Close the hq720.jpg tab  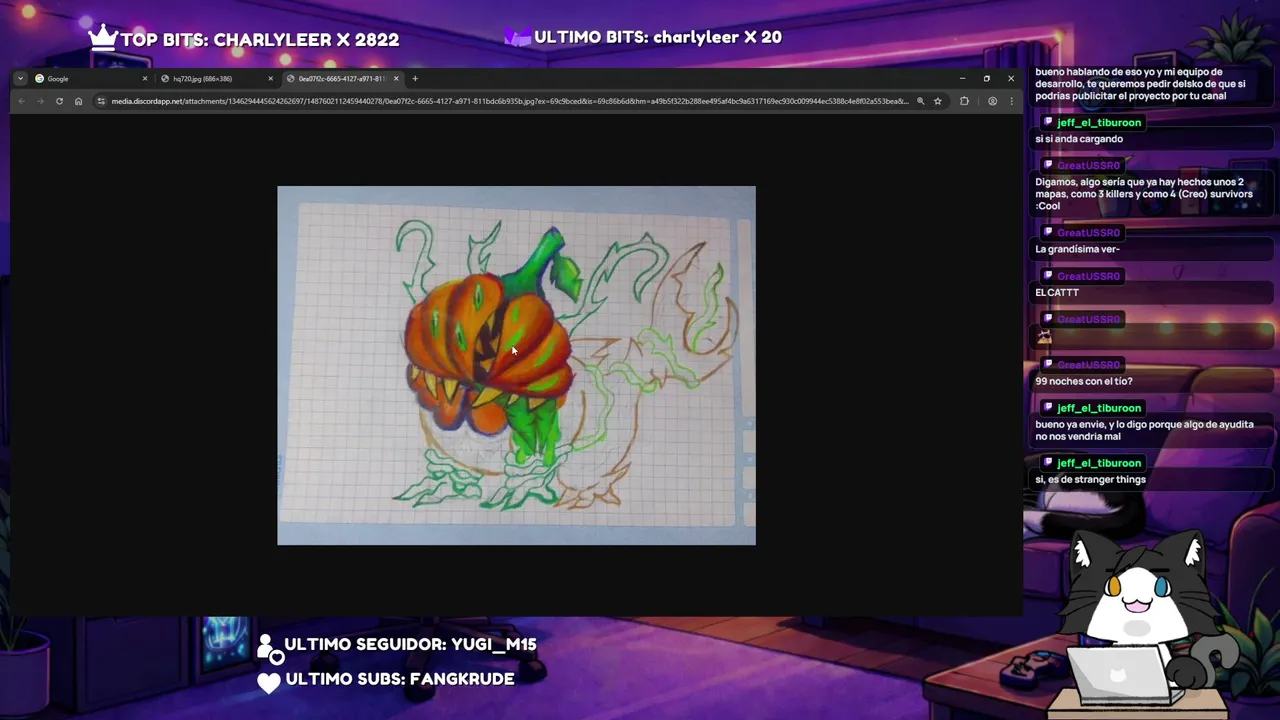(270, 79)
